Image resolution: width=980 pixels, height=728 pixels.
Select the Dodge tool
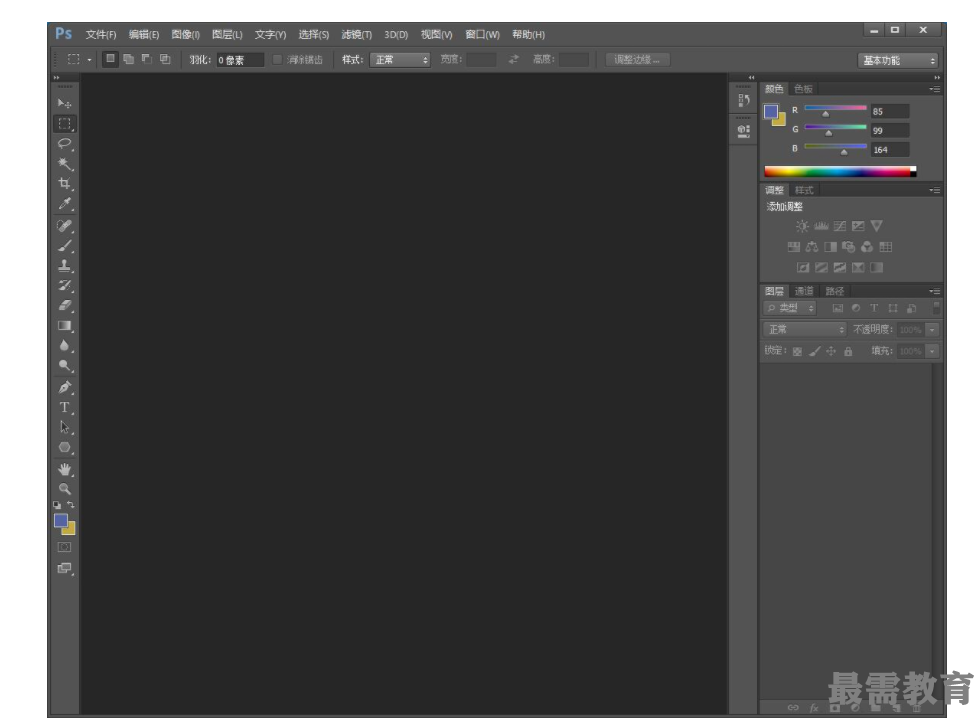tap(64, 366)
